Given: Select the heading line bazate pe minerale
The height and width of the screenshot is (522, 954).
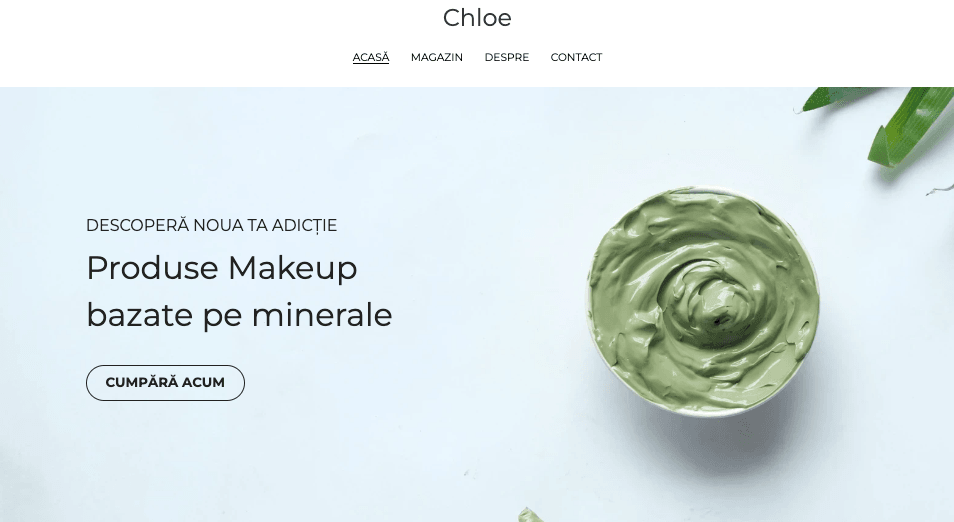Looking at the screenshot, I should click(x=239, y=315).
